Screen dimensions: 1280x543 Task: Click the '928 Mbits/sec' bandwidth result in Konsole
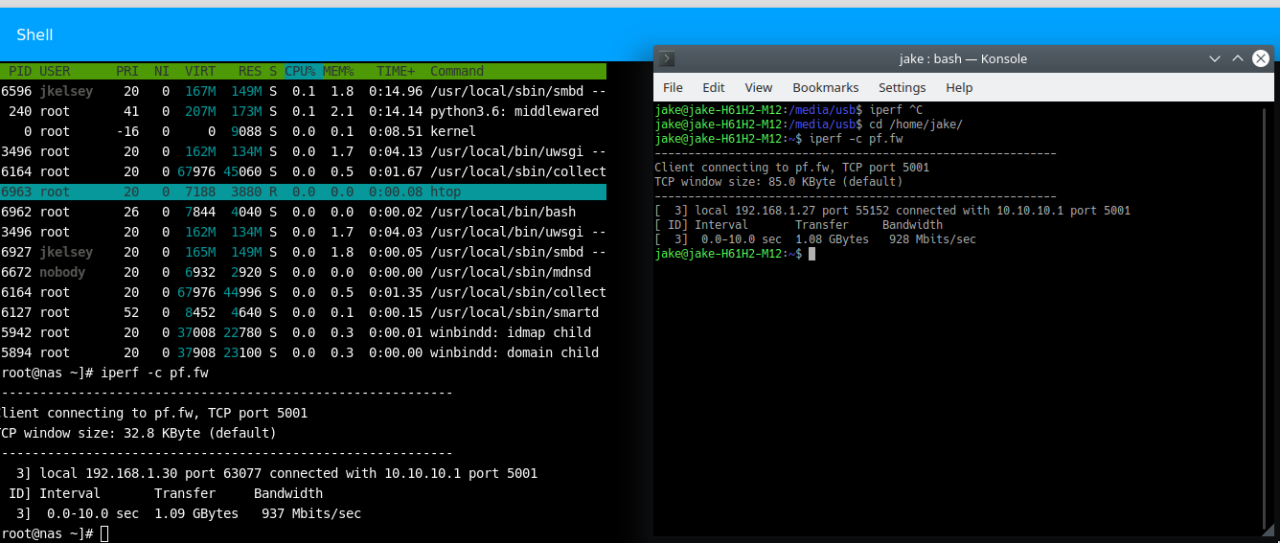930,240
